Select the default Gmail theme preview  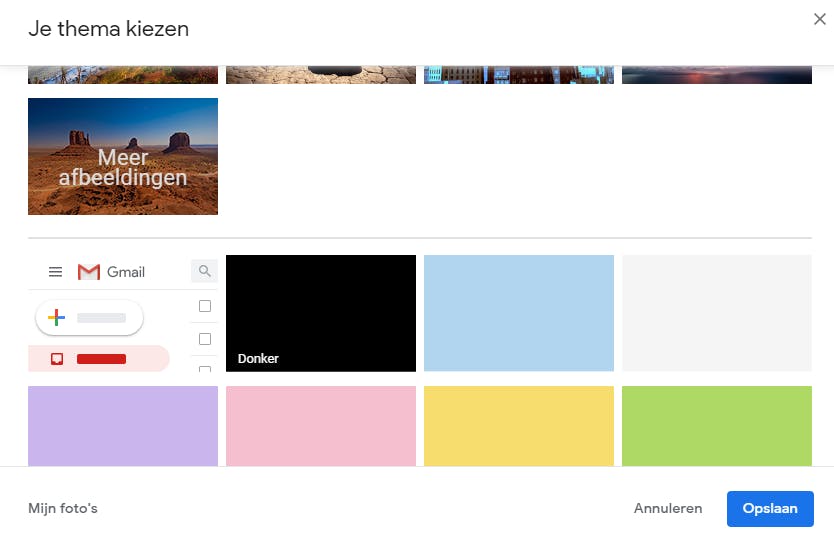point(123,313)
